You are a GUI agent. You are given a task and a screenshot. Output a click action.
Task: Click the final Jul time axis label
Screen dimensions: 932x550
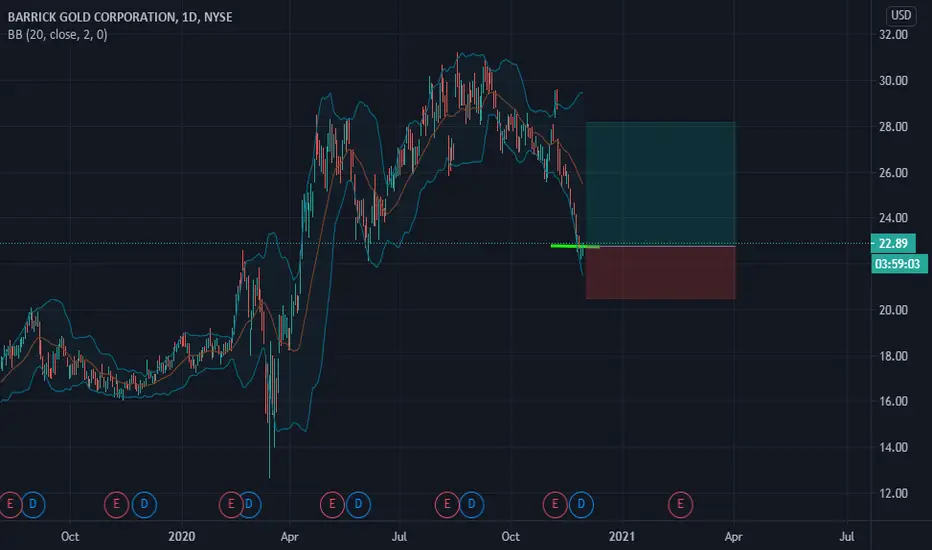tap(846, 536)
